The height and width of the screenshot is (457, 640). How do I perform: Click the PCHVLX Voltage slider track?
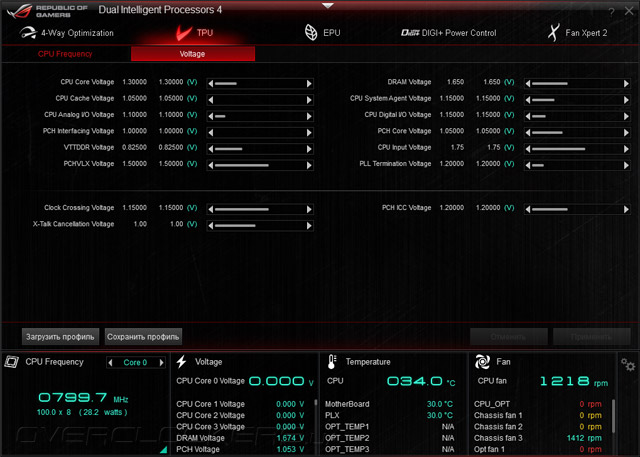click(260, 165)
